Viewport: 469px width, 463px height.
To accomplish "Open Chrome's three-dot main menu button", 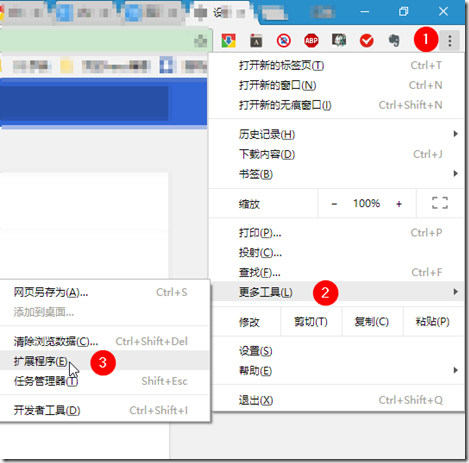I will (x=450, y=41).
